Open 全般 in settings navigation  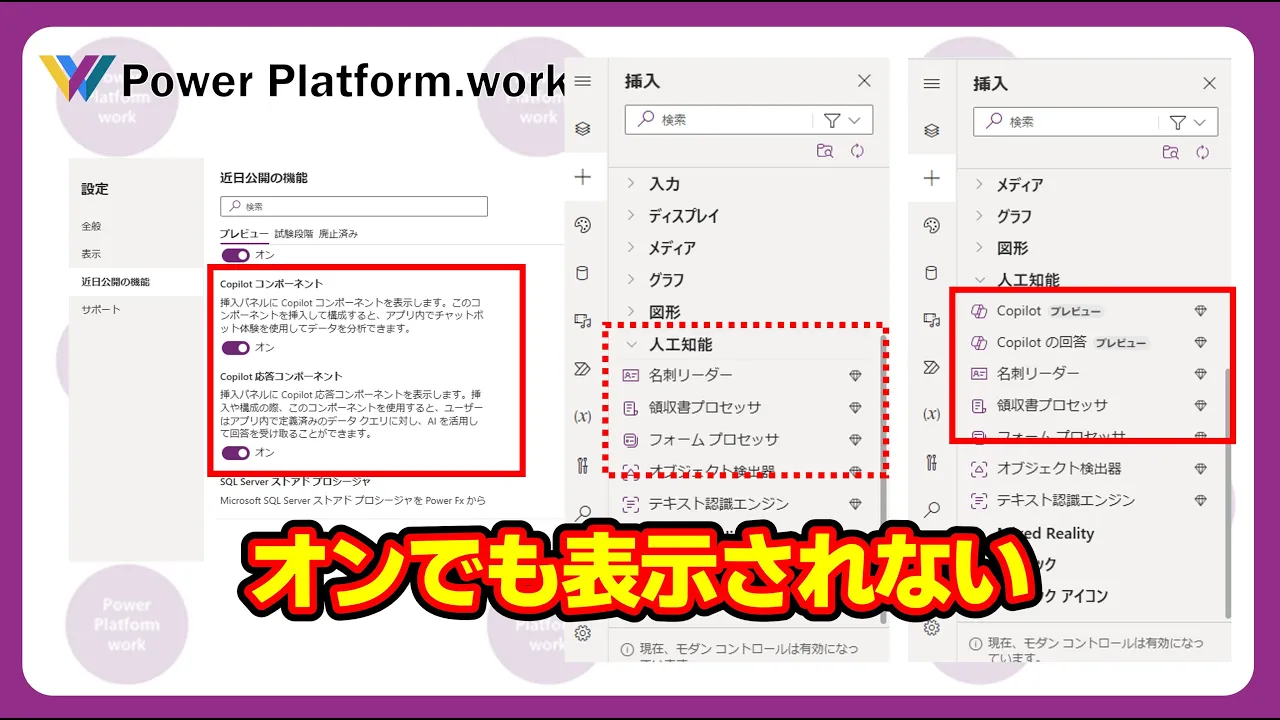tap(91, 226)
